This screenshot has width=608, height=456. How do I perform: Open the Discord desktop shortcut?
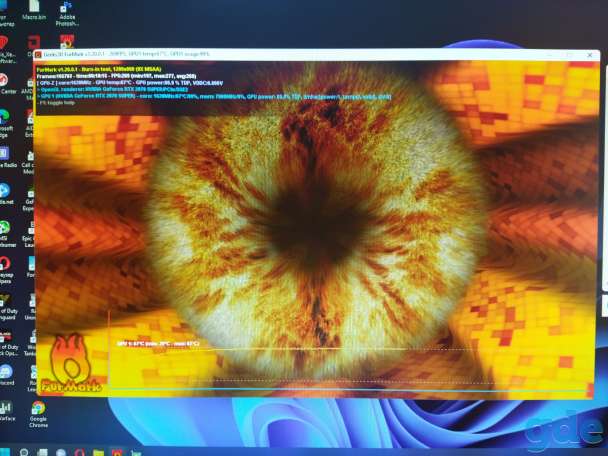[7, 375]
